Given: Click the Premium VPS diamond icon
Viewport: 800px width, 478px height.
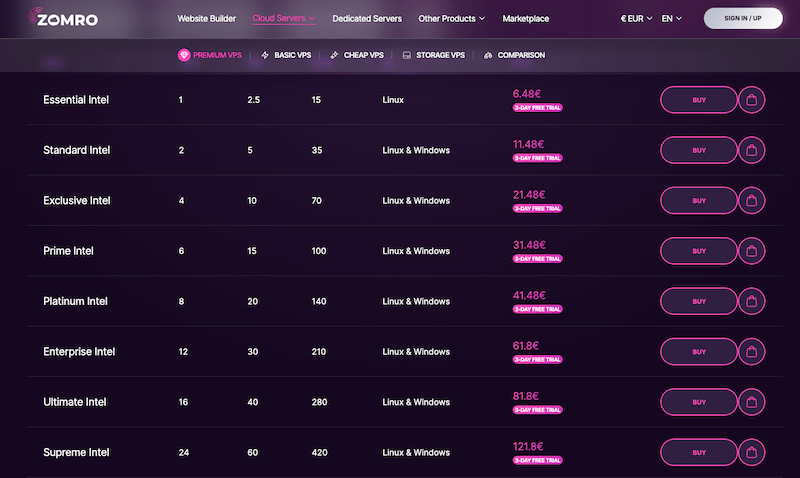Looking at the screenshot, I should 184,55.
